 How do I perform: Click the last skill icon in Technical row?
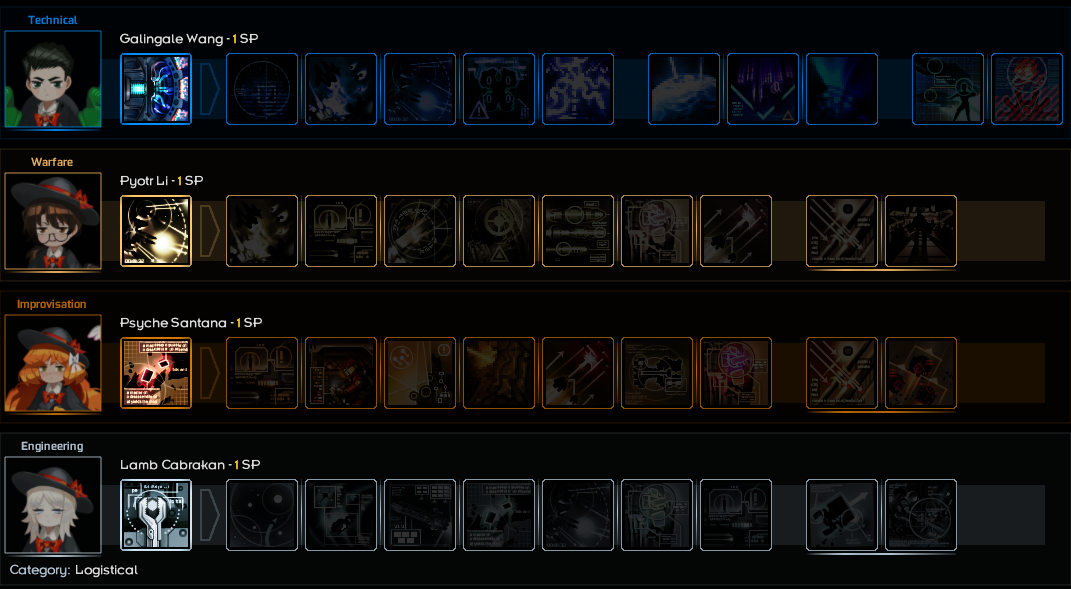(1027, 89)
